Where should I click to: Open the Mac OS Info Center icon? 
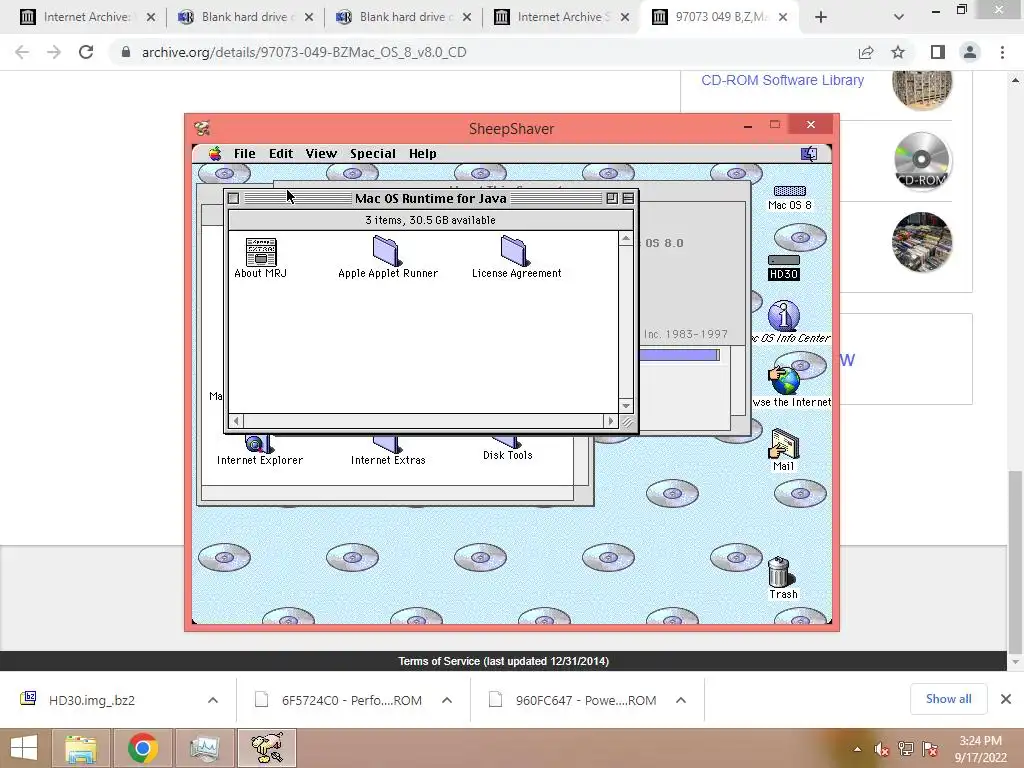(x=784, y=316)
